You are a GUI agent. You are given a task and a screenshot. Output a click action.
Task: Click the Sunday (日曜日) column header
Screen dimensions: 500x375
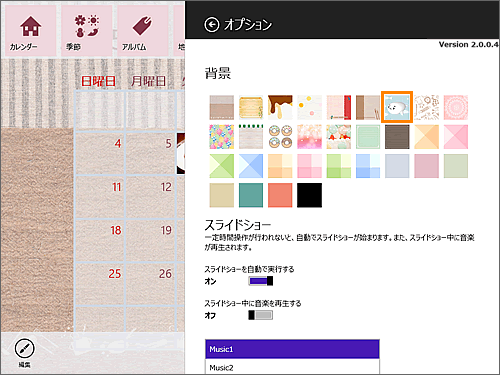(x=99, y=81)
